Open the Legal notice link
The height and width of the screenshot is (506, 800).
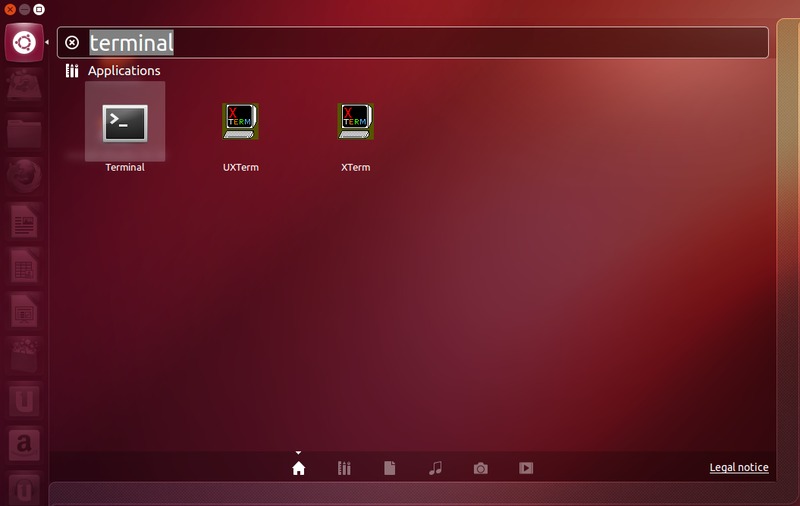coord(739,468)
